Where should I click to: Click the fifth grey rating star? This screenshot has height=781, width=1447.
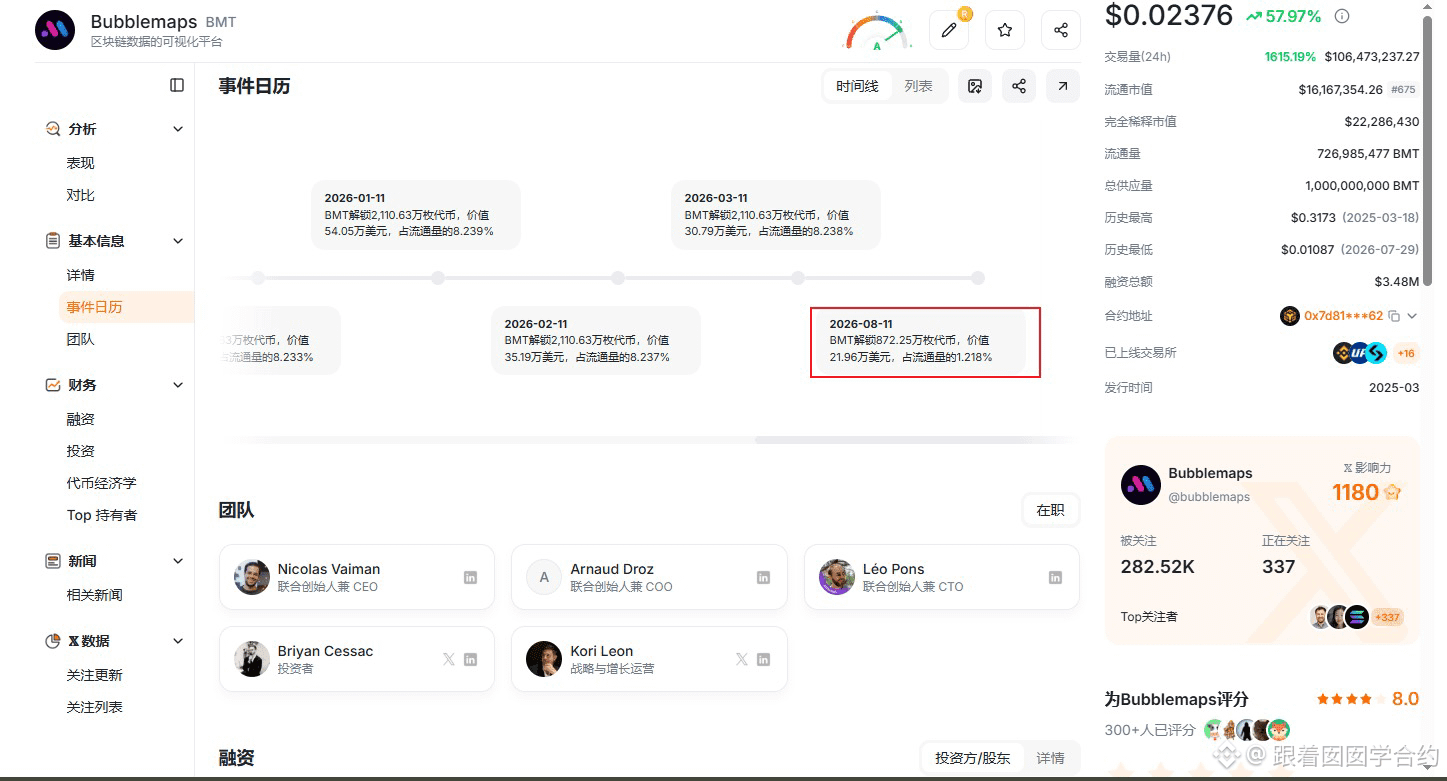click(1381, 699)
